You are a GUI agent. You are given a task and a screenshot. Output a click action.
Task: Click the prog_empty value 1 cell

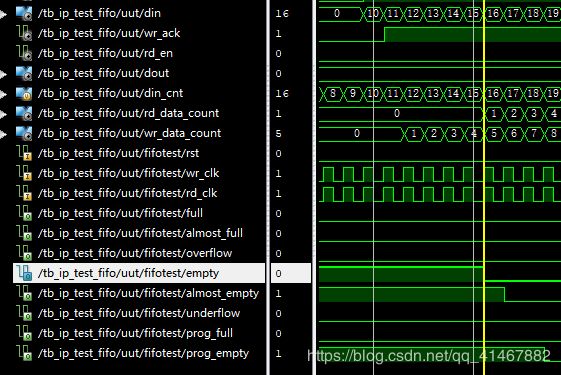[278, 354]
